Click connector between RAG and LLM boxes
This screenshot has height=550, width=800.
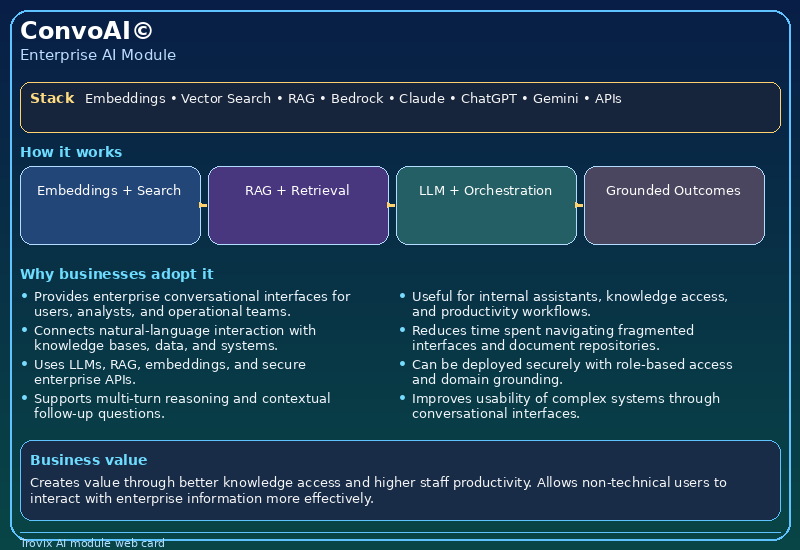(392, 205)
